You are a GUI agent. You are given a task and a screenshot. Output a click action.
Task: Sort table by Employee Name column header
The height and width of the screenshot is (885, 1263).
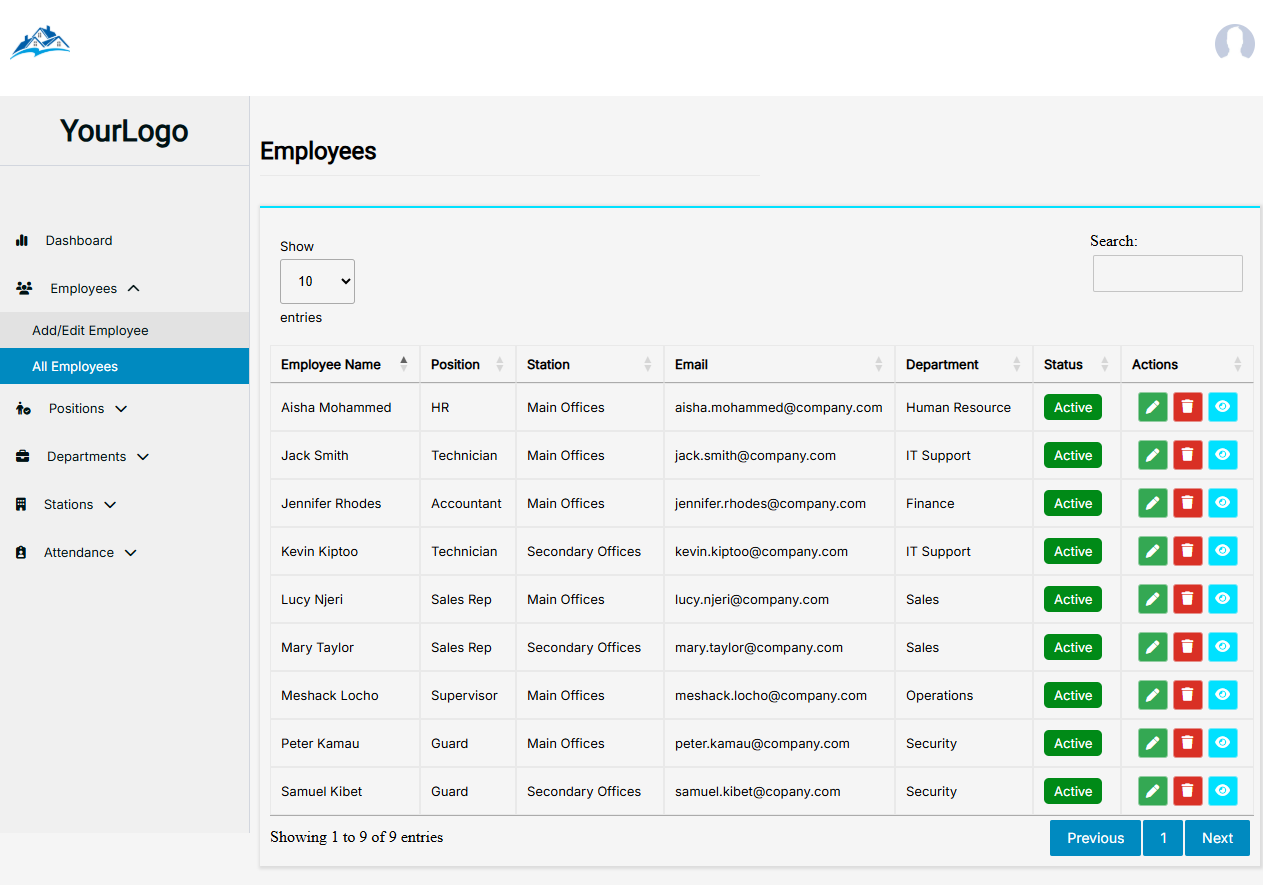coord(331,364)
